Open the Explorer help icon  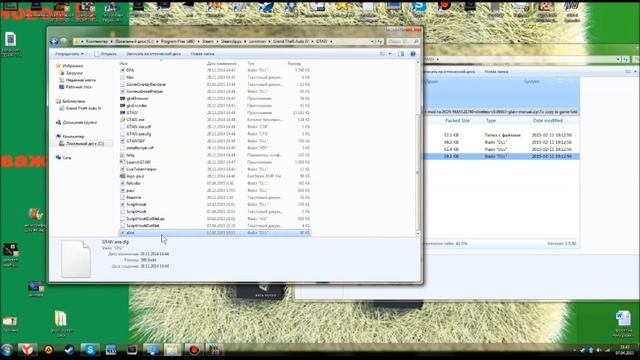[413, 54]
